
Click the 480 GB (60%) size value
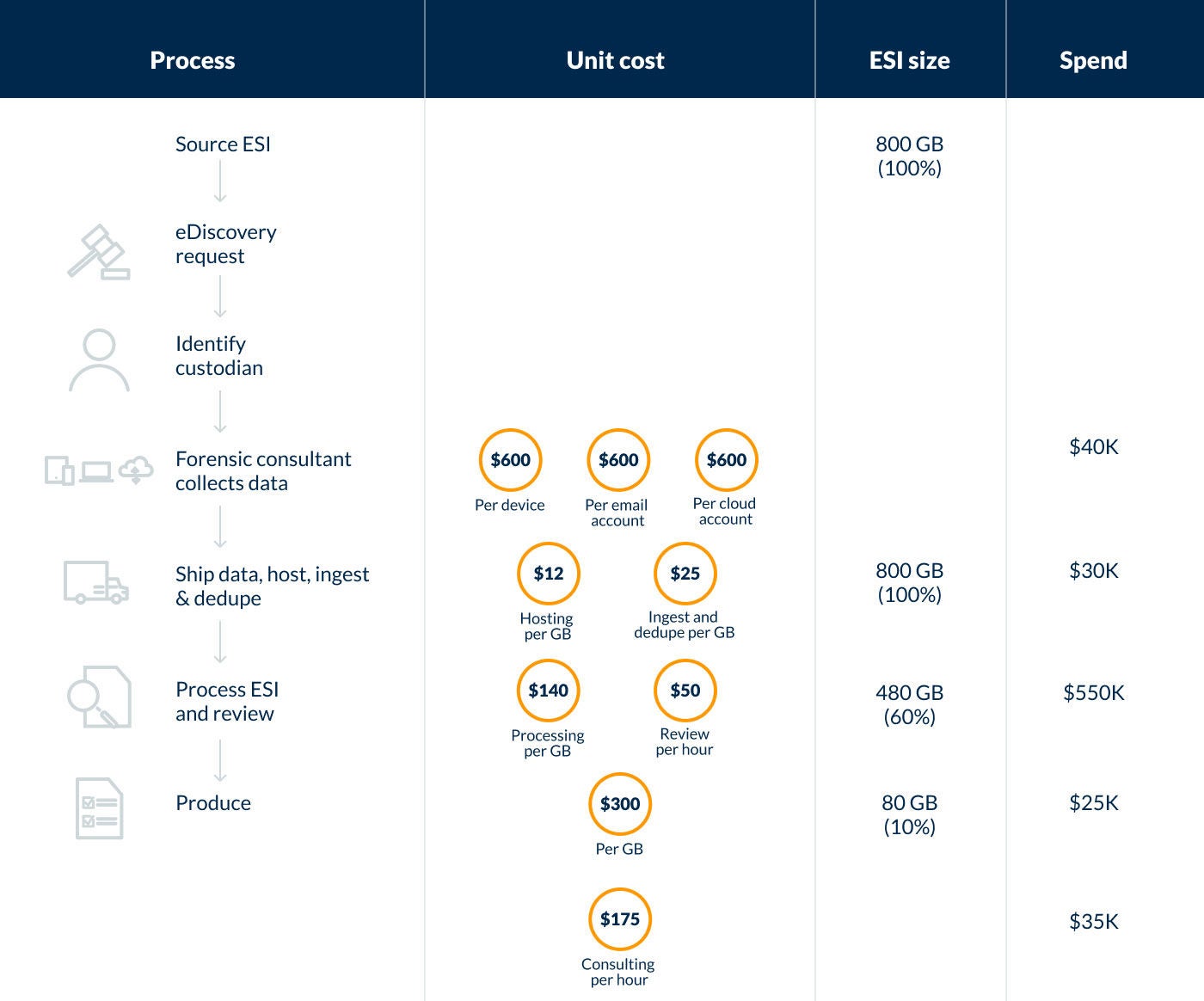coord(909,704)
